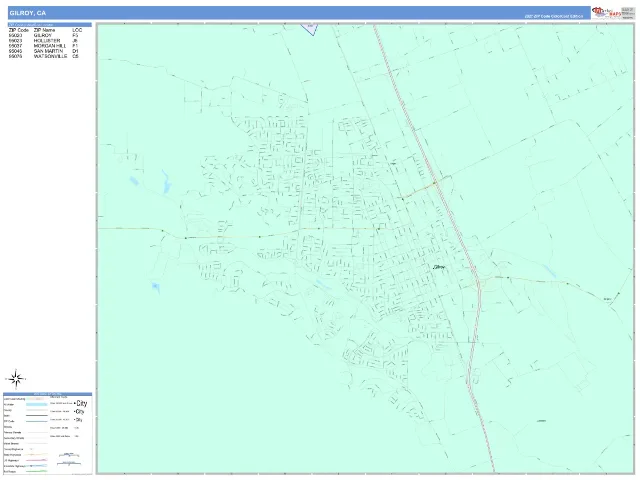Click the blue legend header bar
Viewport: 640px width, 480px height.
(x=47, y=394)
